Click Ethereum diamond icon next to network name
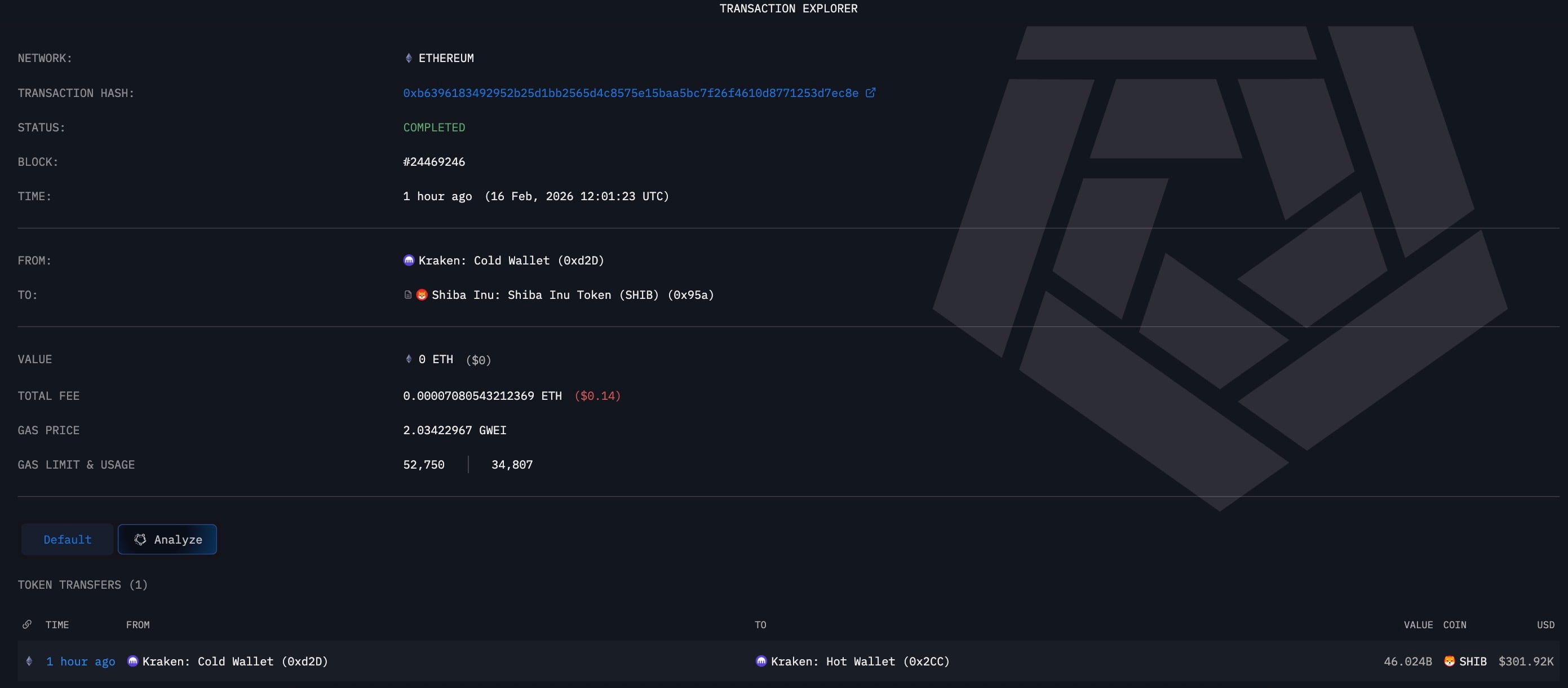Image resolution: width=1568 pixels, height=688 pixels. (x=409, y=58)
